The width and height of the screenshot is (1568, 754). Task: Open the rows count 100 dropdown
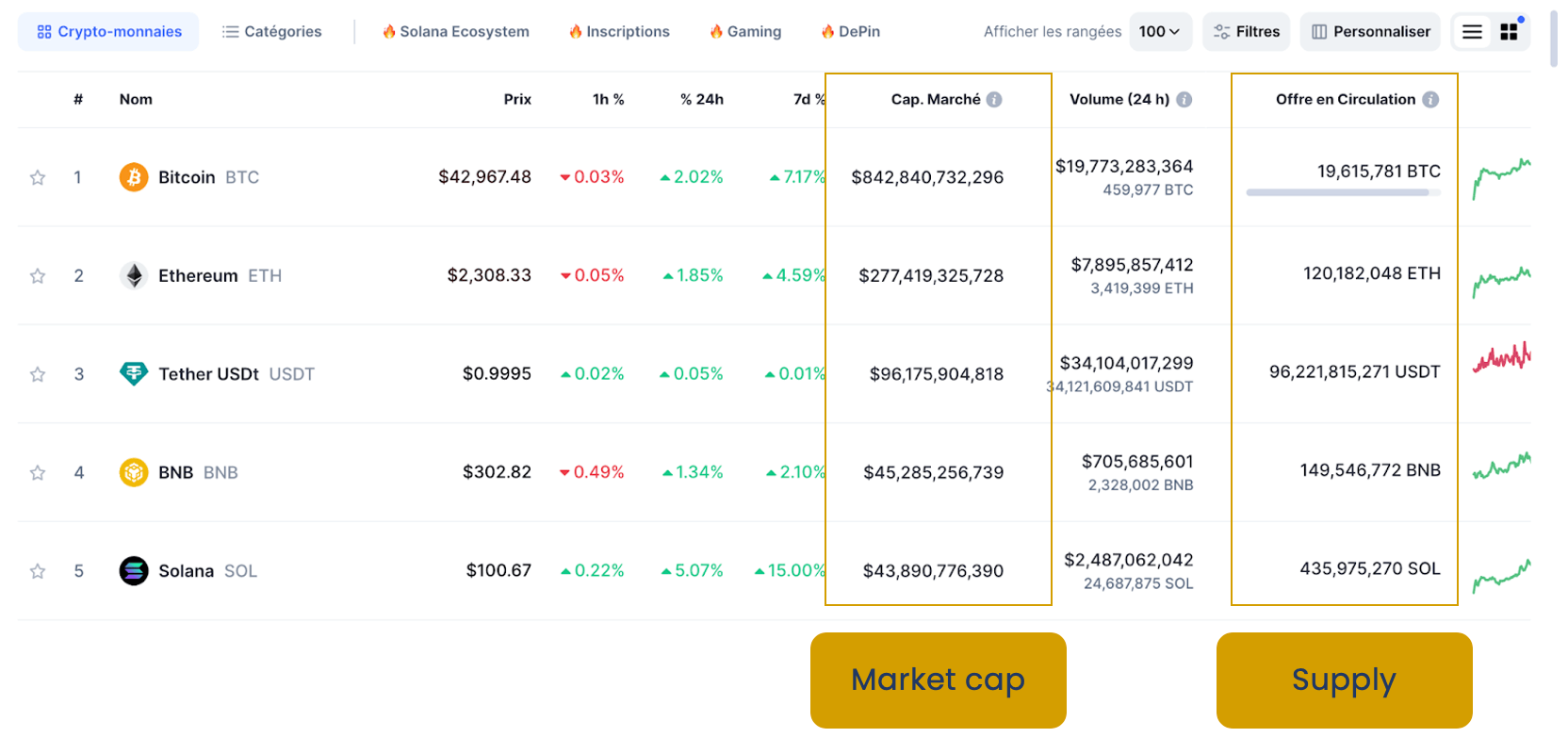[x=1161, y=31]
